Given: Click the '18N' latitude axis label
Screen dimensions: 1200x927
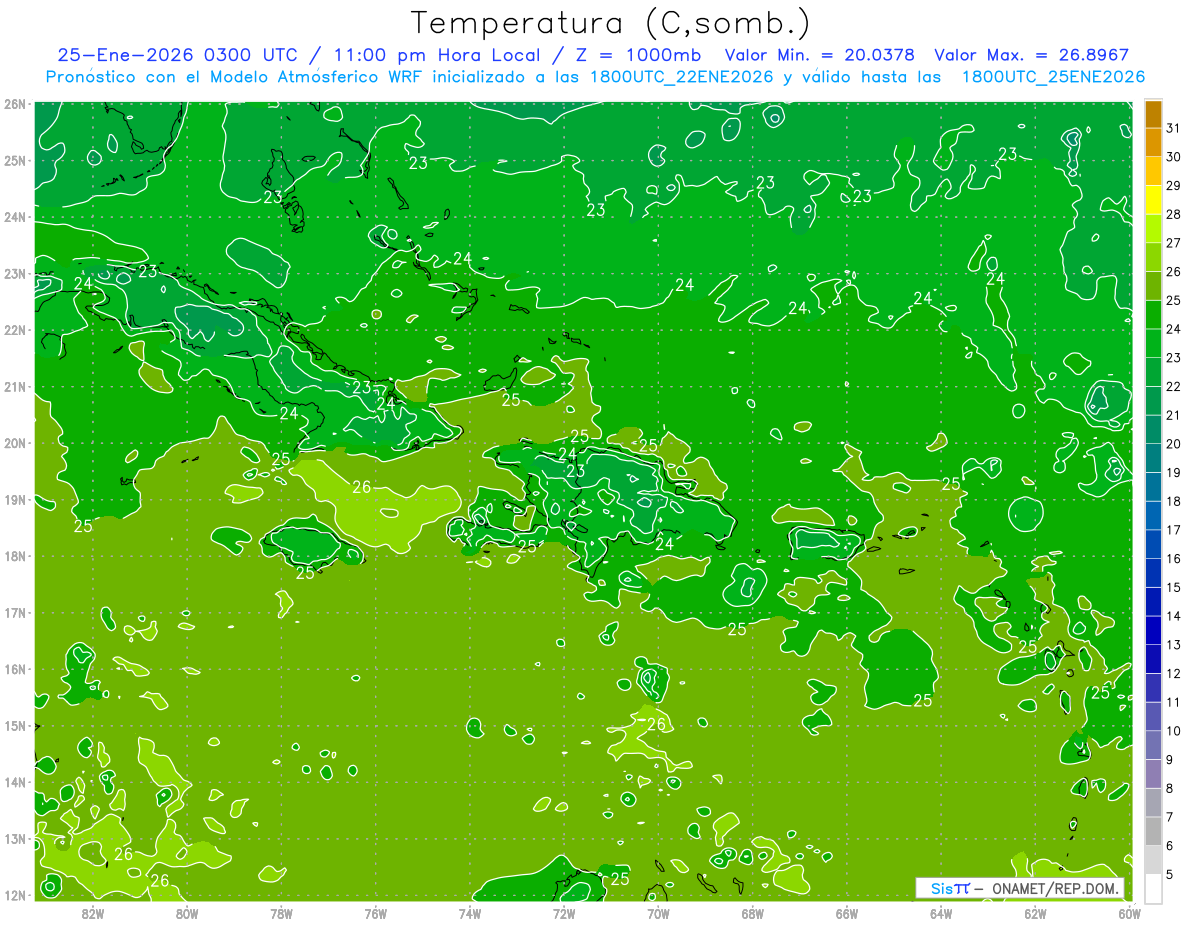Looking at the screenshot, I should click(x=14, y=556).
